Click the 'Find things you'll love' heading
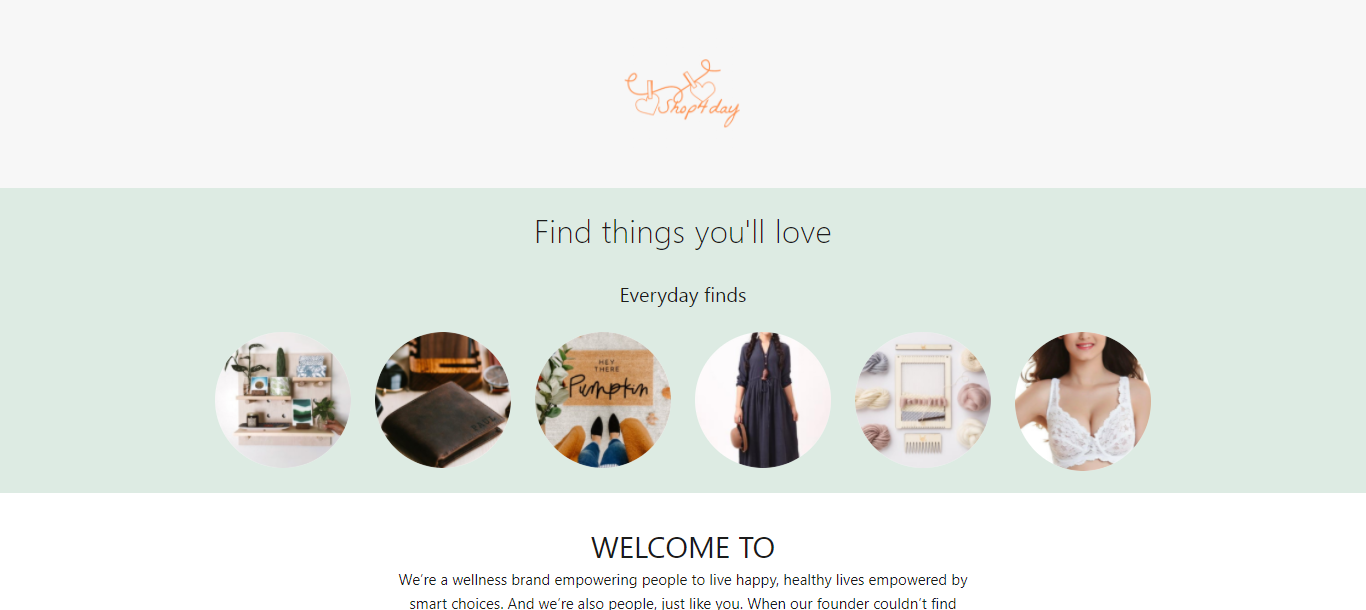Screen dimensions: 1366x610 pos(683,232)
